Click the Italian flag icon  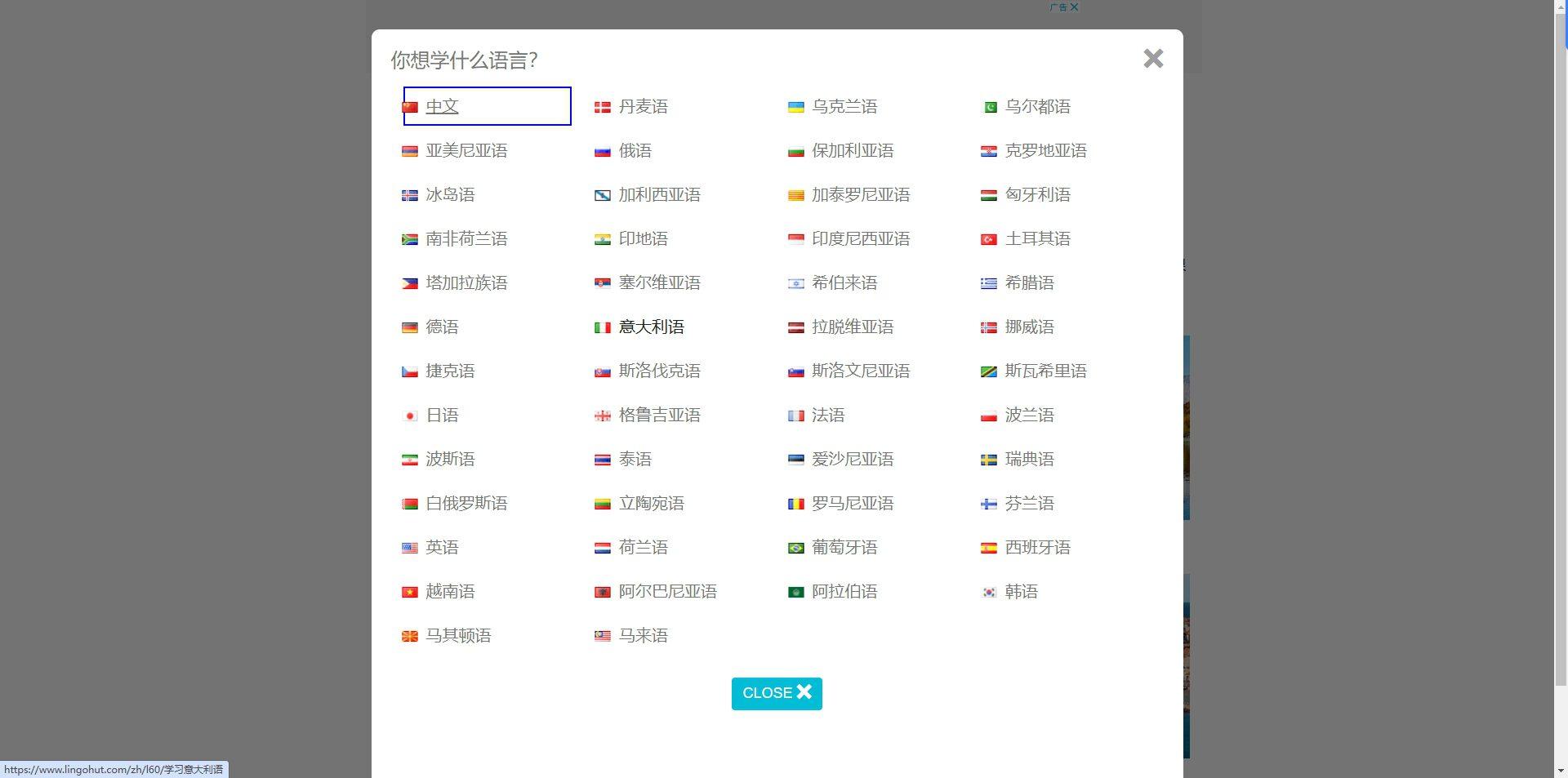[x=602, y=328]
